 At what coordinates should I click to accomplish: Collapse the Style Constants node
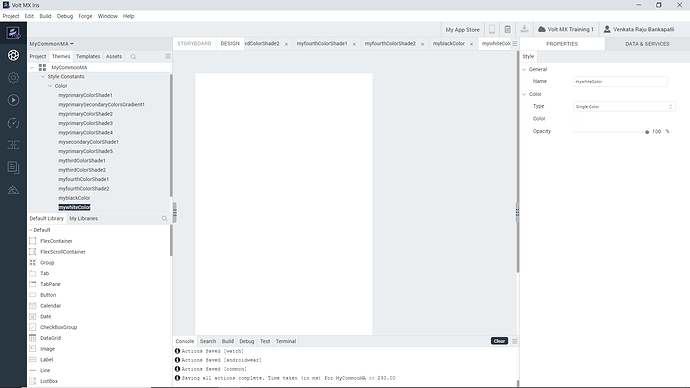[43, 77]
